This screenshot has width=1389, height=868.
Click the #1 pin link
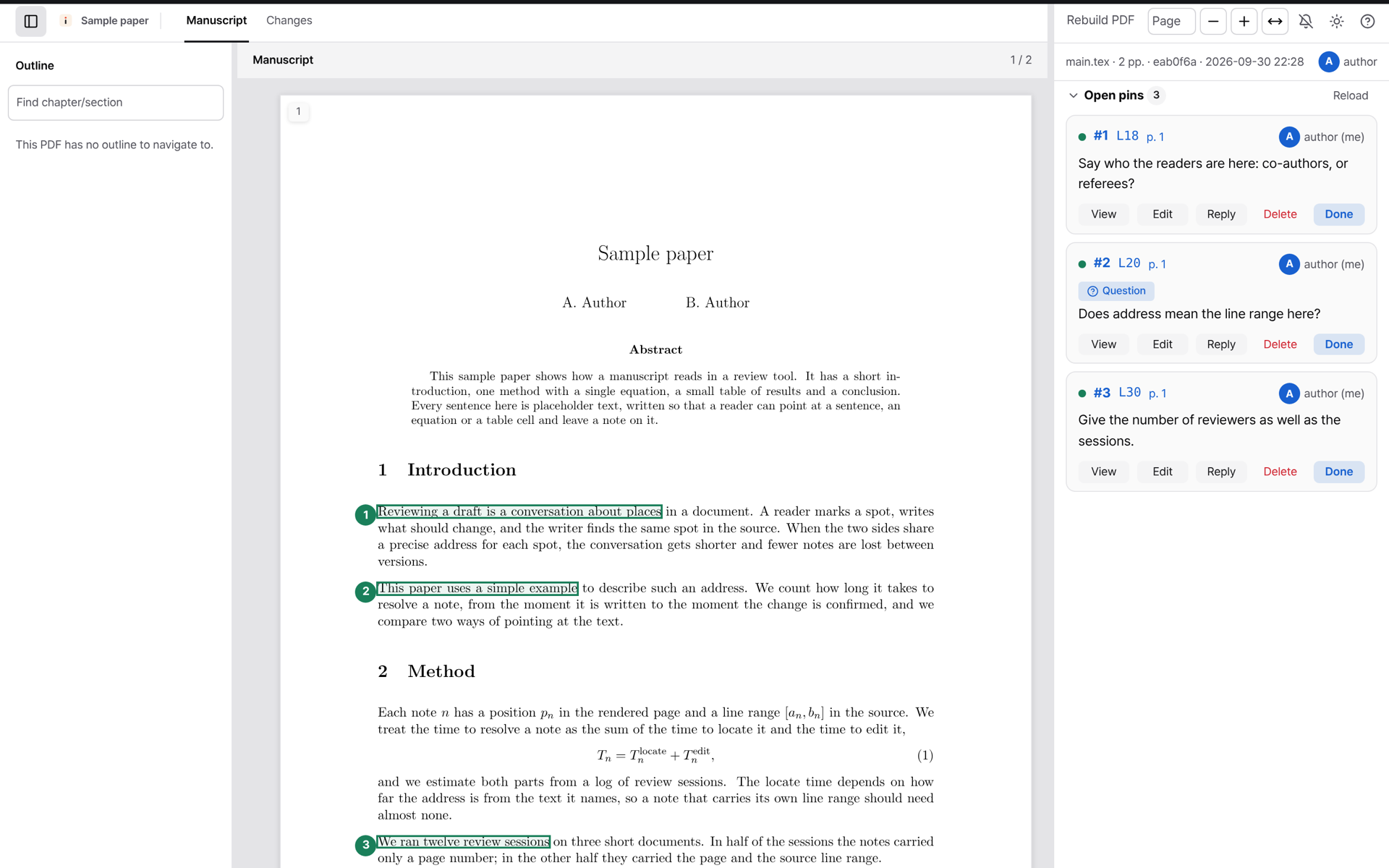(x=1100, y=136)
